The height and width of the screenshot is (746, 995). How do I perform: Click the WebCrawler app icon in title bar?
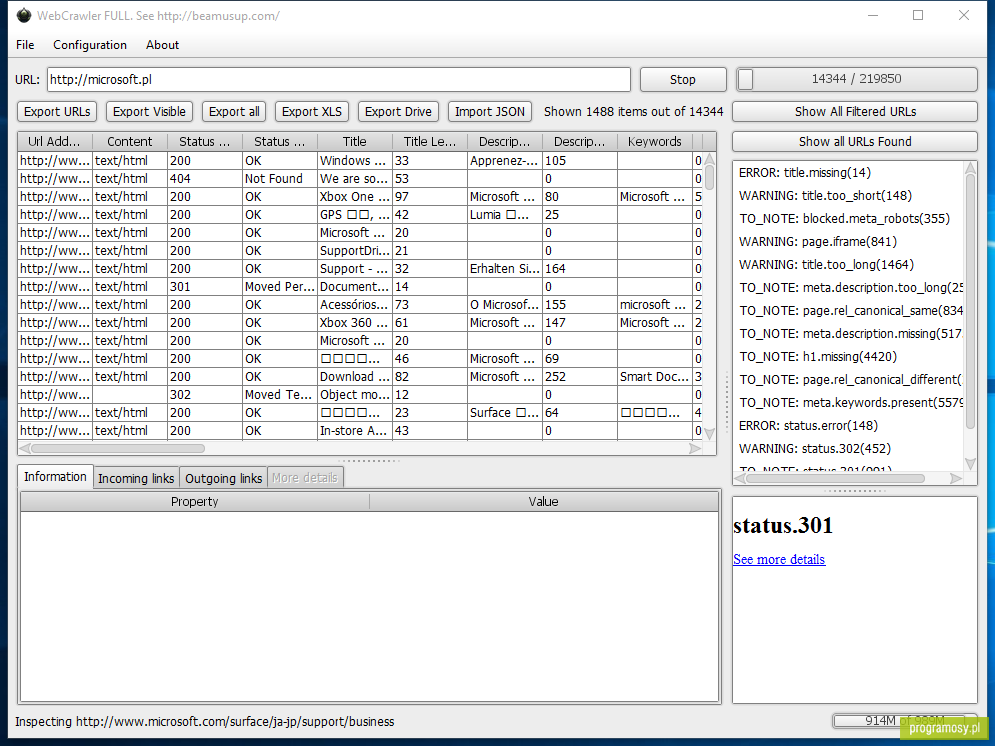click(23, 15)
